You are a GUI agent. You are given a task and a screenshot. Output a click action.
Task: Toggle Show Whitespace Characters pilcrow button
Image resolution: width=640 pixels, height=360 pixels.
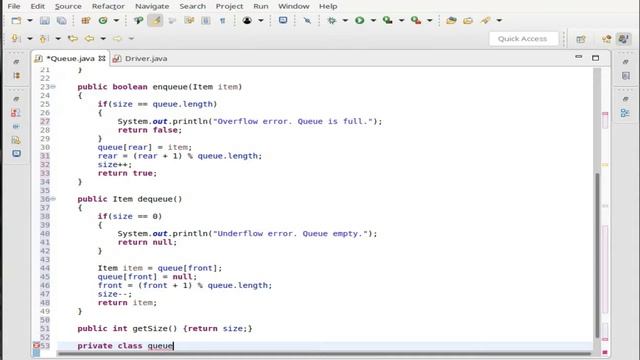222,20
